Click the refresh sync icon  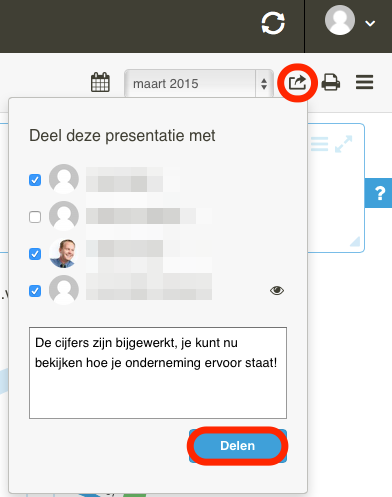coord(273,23)
